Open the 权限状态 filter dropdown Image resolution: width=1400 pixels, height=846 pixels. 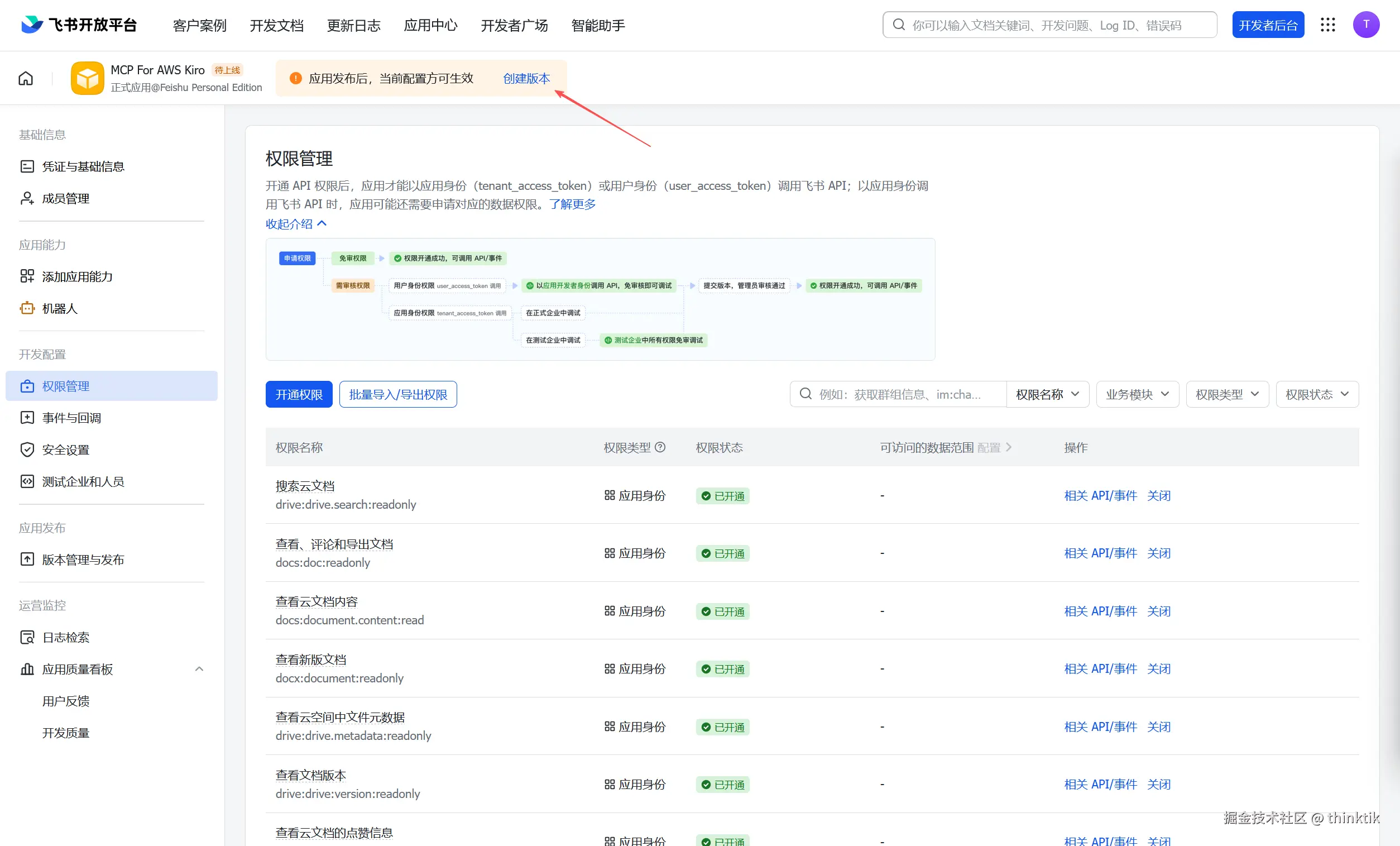pos(1316,395)
